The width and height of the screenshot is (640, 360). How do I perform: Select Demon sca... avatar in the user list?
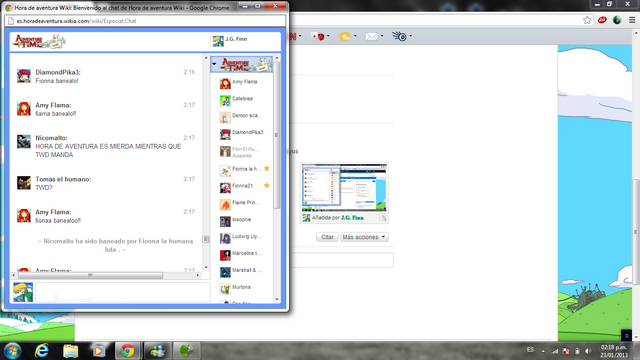coord(225,118)
